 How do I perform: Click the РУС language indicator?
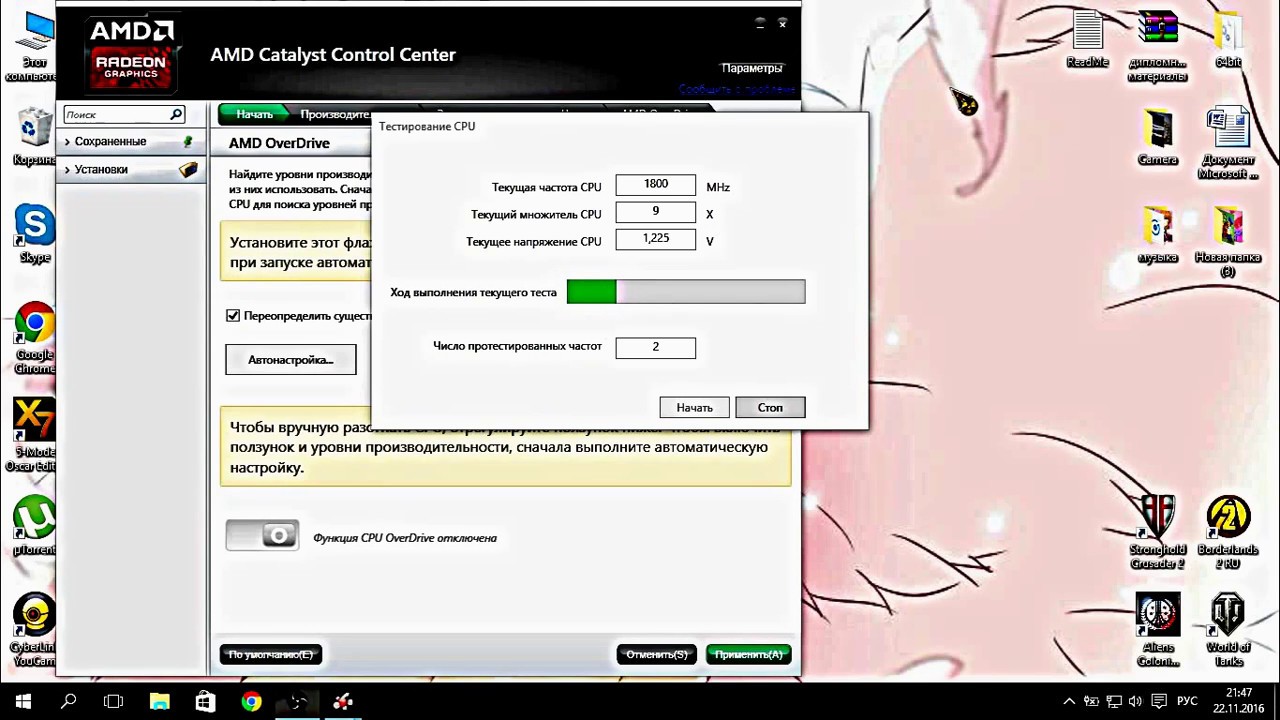(x=1187, y=701)
